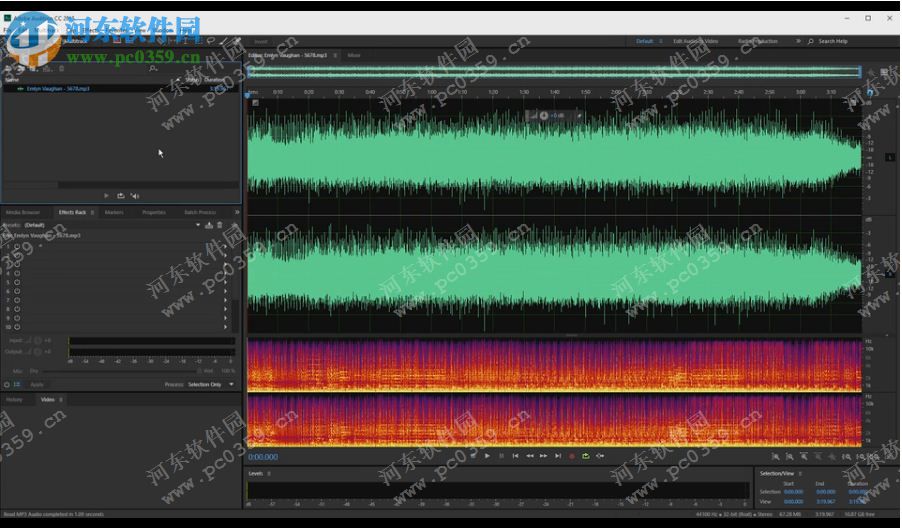Click the red Record button
902x528 pixels.
[x=572, y=456]
